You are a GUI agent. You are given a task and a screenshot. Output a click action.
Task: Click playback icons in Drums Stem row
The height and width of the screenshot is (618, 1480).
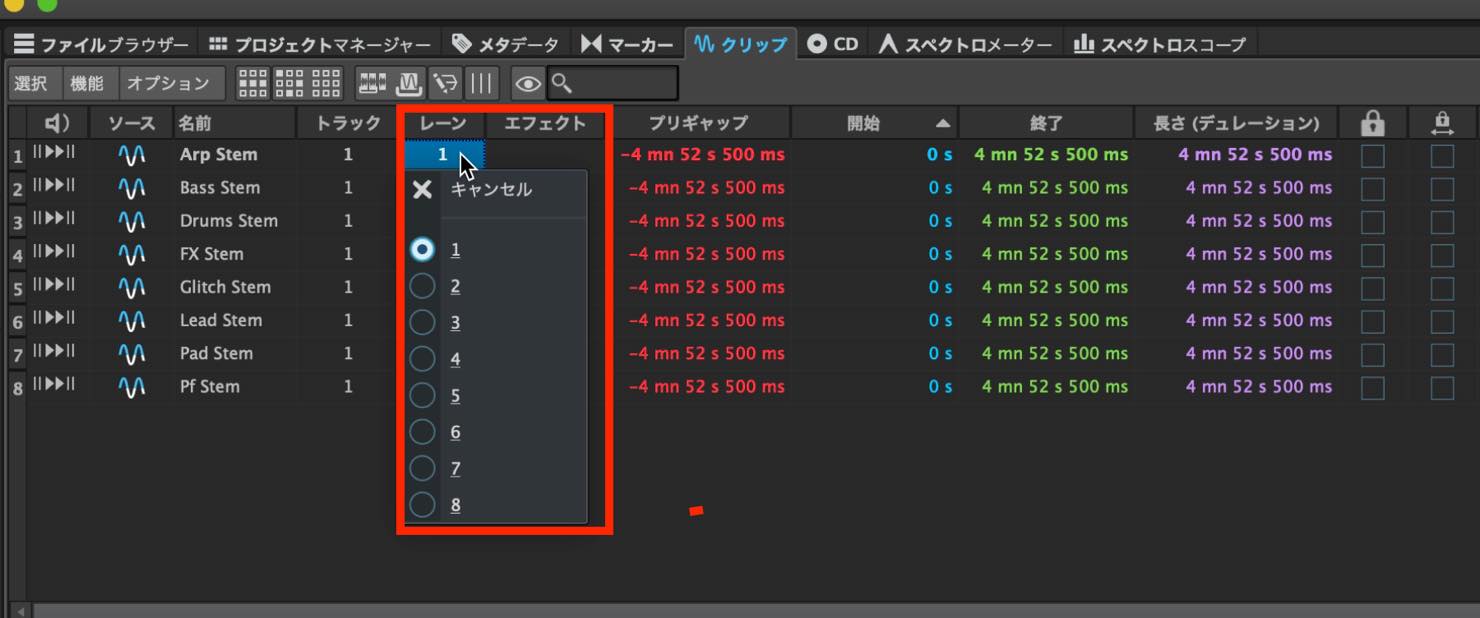[x=54, y=219]
